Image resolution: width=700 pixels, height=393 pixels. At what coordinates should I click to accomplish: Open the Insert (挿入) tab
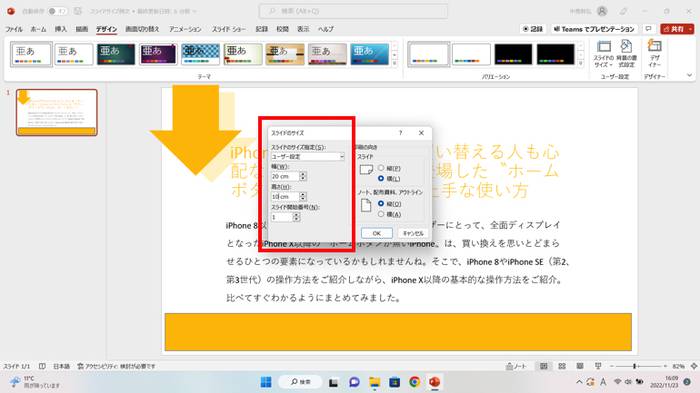pos(61,29)
